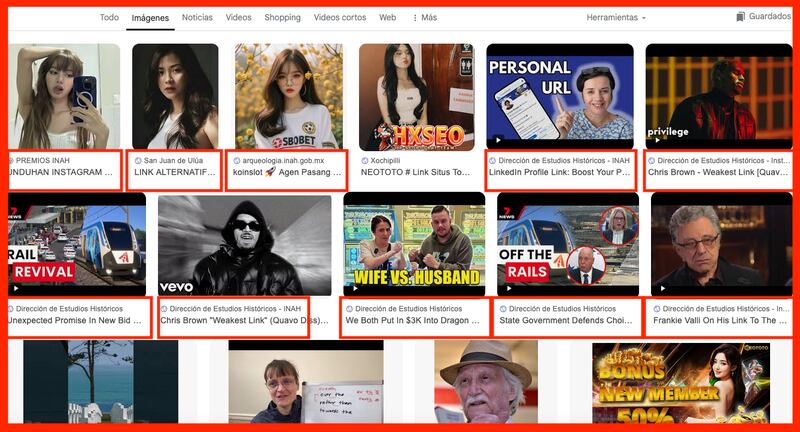Screen dimensions: 800x432
Task: Open the Noticias tab
Action: (197, 17)
